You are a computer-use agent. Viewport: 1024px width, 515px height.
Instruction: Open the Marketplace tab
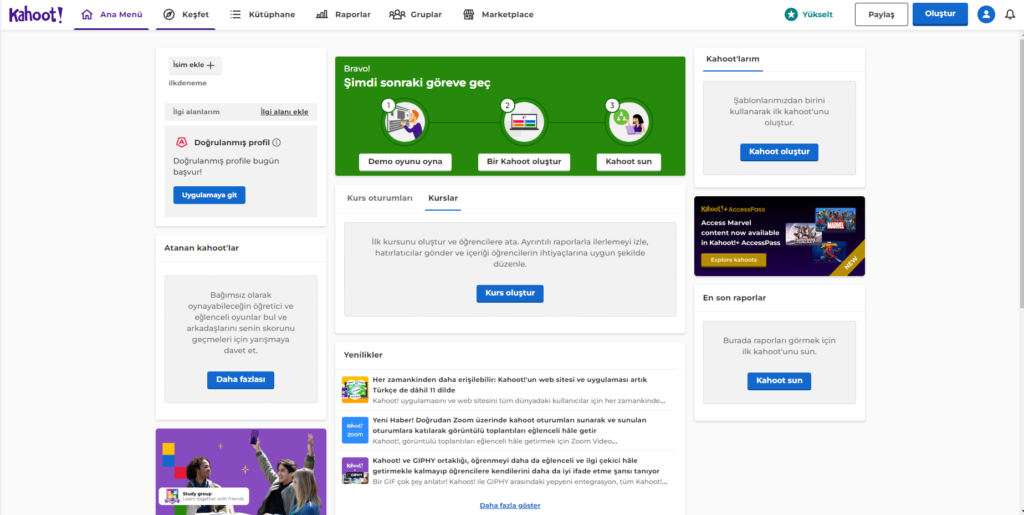tap(498, 14)
